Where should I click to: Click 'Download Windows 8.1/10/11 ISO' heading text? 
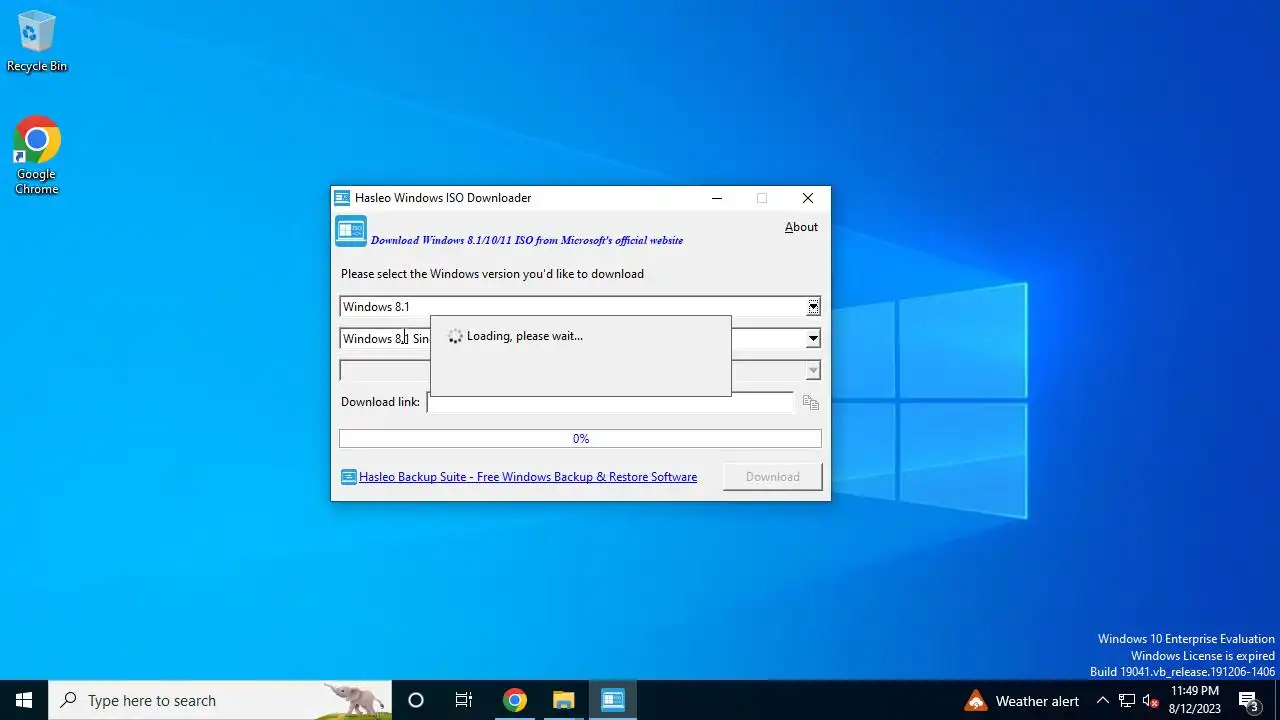527,240
